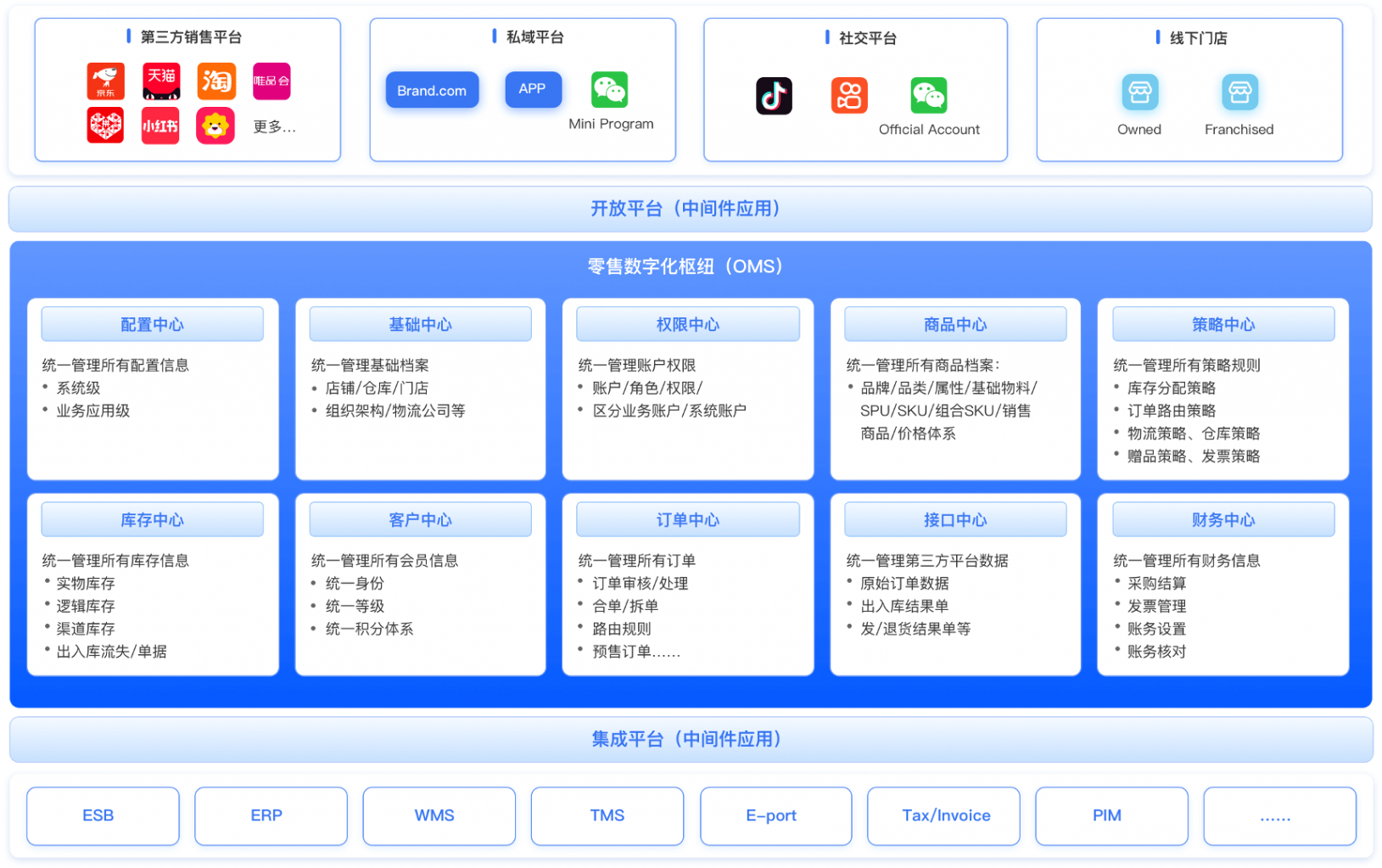Select the 客户中心 header

coord(420,519)
